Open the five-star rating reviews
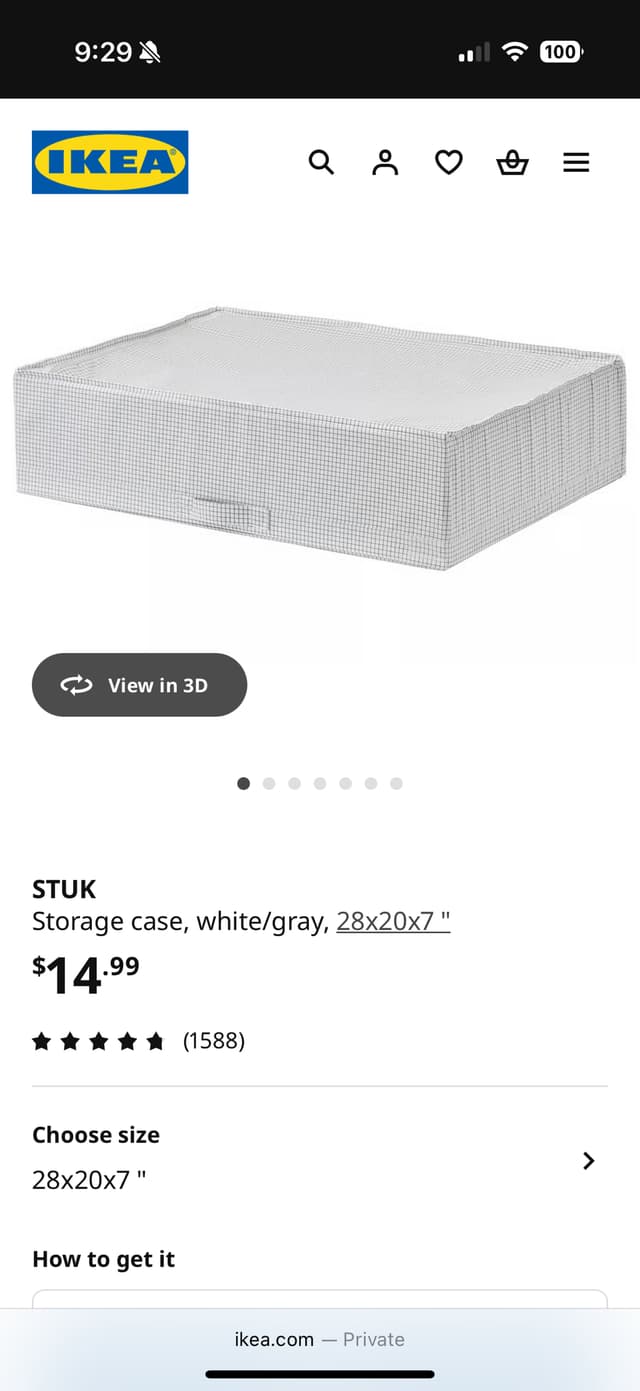 [98, 1042]
